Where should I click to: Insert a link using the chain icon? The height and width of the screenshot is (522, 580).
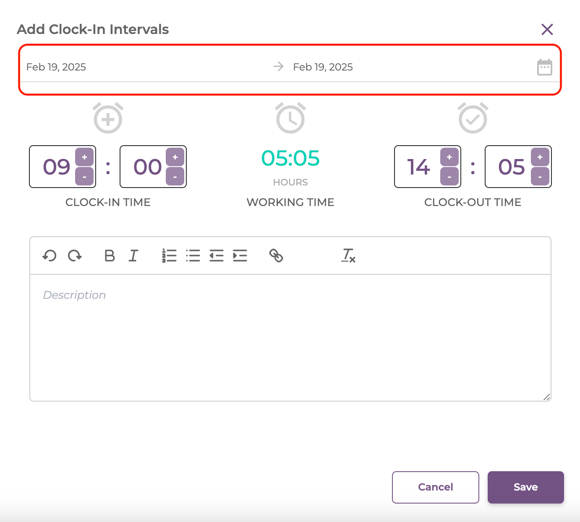pyautogui.click(x=276, y=256)
